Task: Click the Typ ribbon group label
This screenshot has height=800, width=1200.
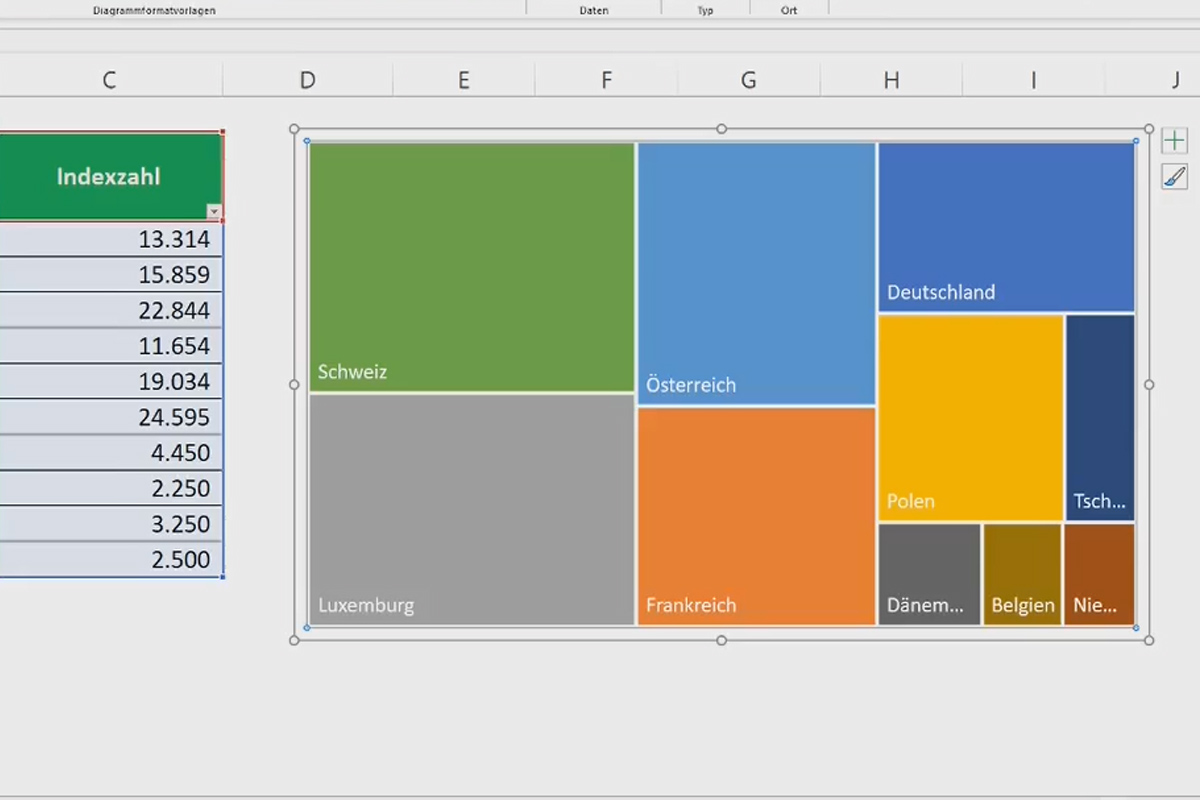Action: pyautogui.click(x=705, y=10)
